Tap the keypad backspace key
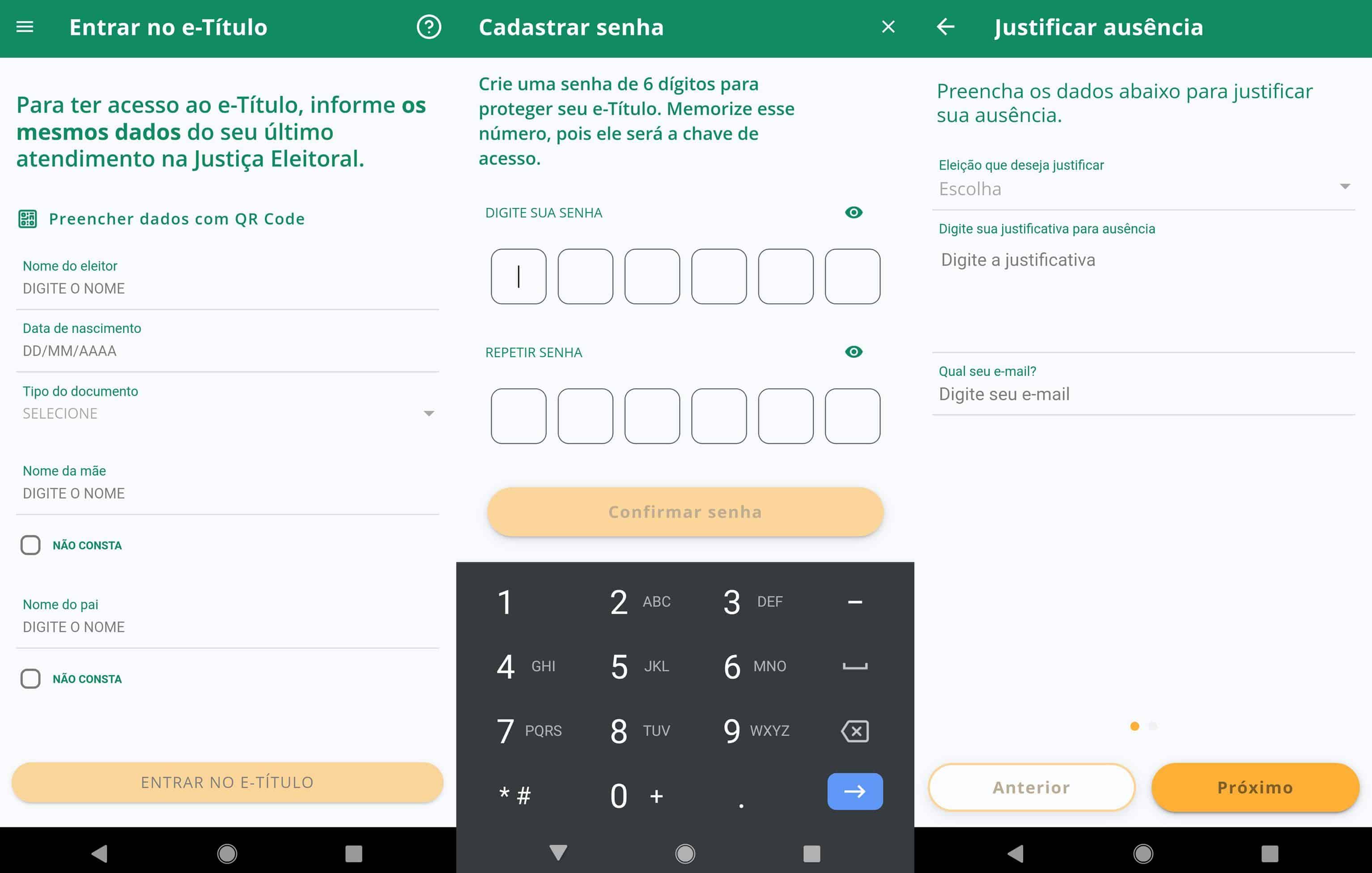The width and height of the screenshot is (1372, 873). [x=855, y=731]
